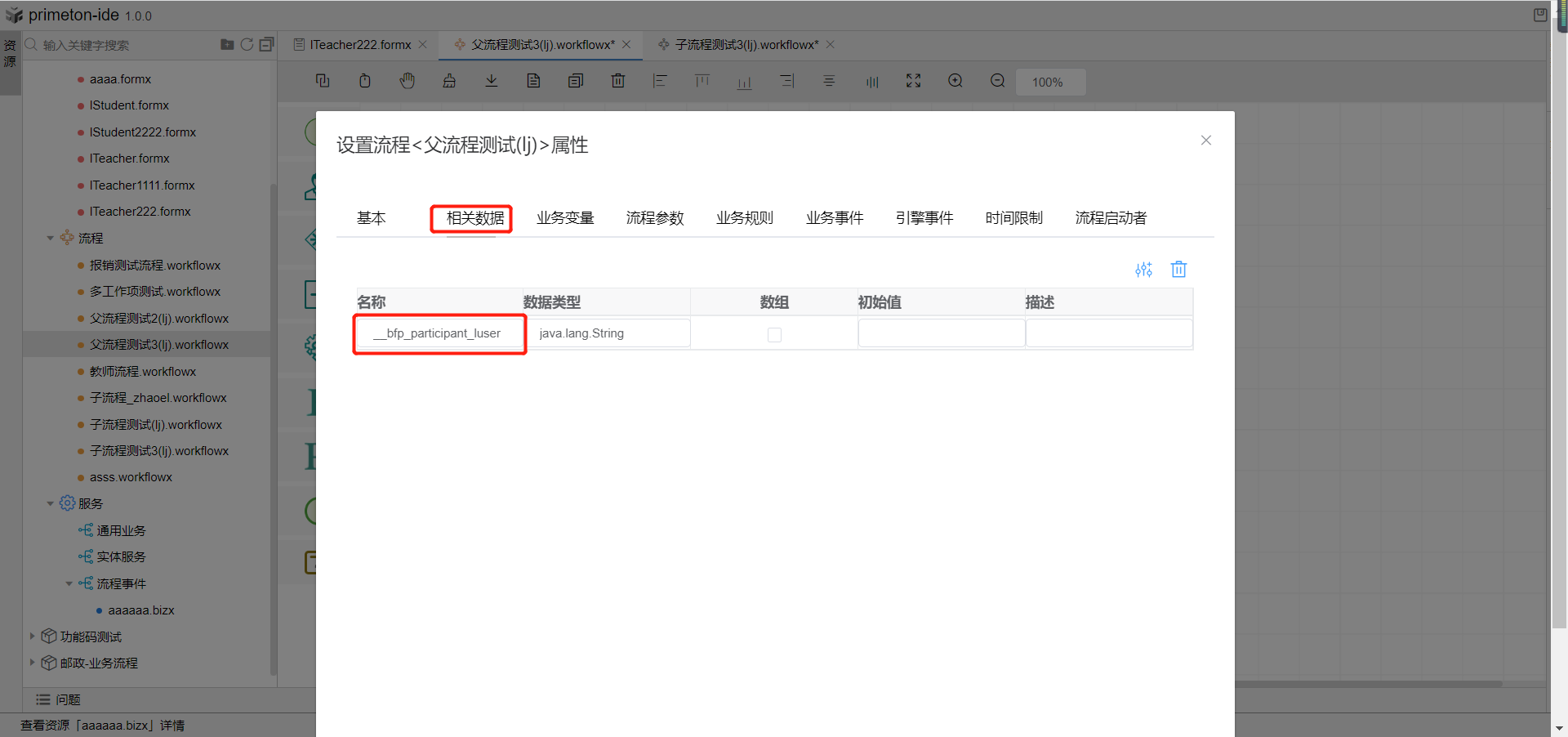Click the toolbar trash delete icon
1568x737 pixels.
pos(618,81)
